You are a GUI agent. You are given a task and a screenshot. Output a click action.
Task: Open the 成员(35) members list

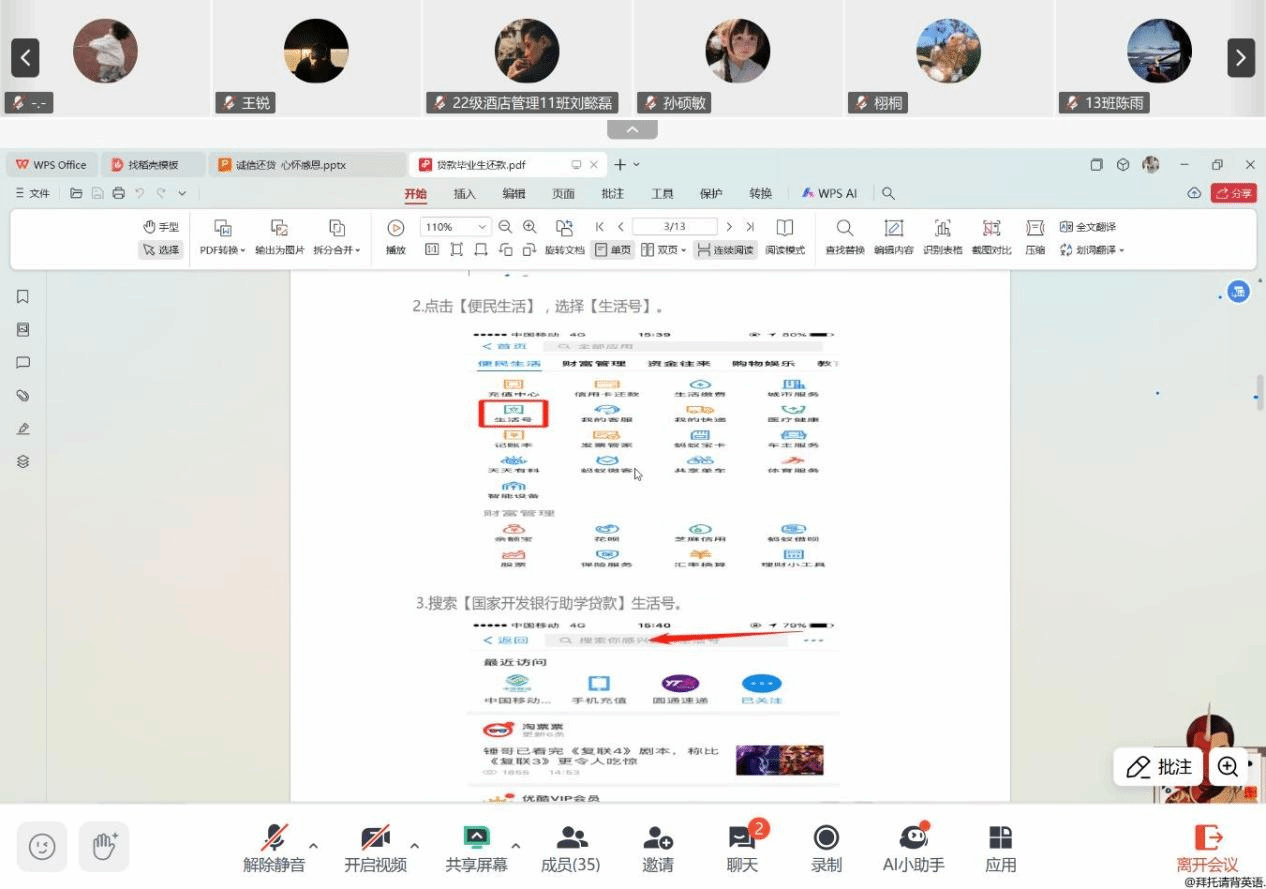coord(571,846)
